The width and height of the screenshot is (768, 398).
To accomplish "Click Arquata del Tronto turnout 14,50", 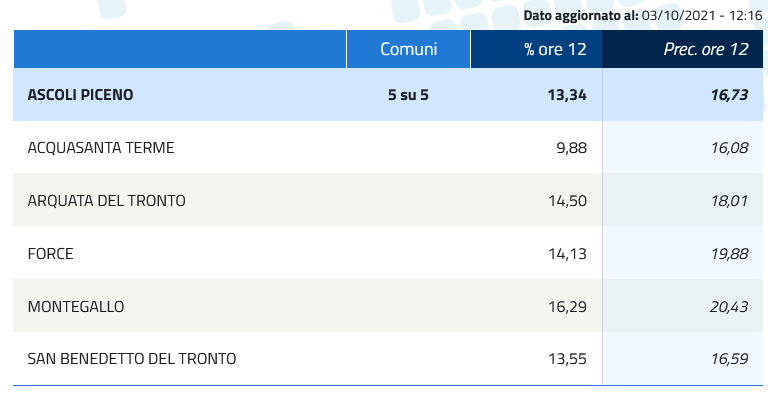I will click(x=567, y=200).
